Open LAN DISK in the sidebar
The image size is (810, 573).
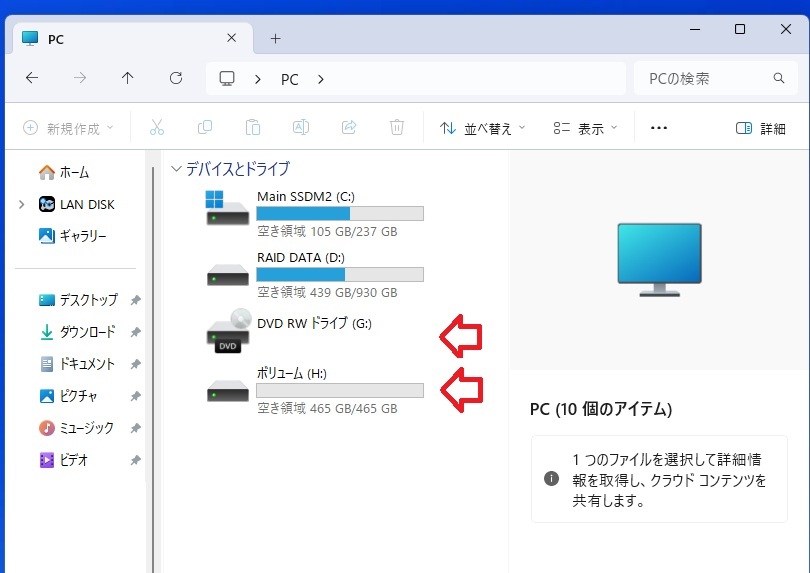tap(76, 205)
